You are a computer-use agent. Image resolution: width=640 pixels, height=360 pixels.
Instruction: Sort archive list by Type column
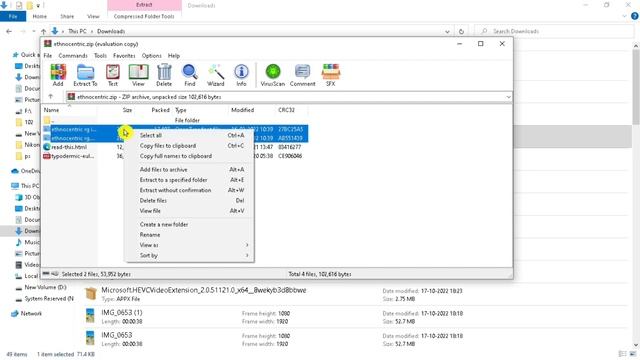pos(181,110)
